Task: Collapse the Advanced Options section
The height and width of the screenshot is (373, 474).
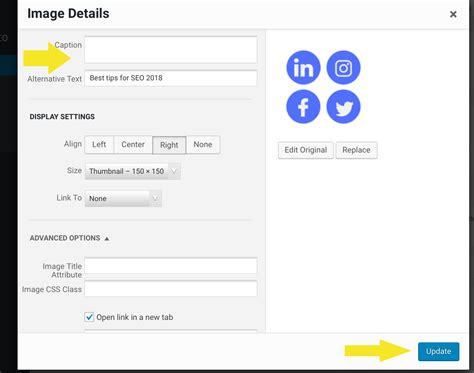Action: [69, 238]
